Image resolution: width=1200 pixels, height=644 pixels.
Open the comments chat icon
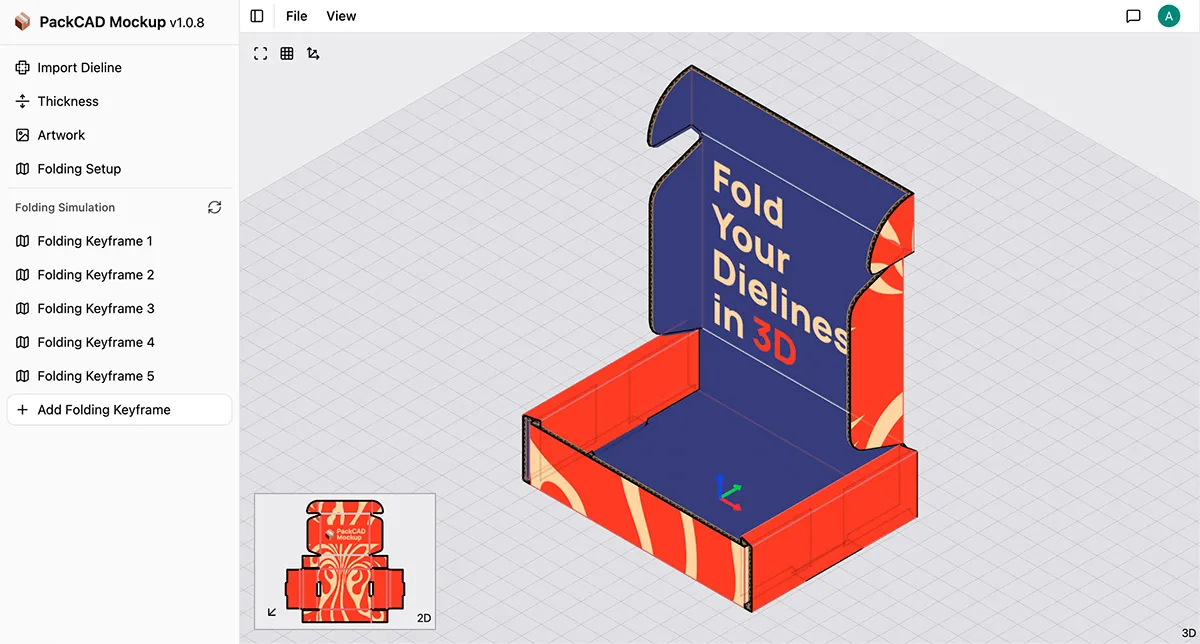[1133, 16]
